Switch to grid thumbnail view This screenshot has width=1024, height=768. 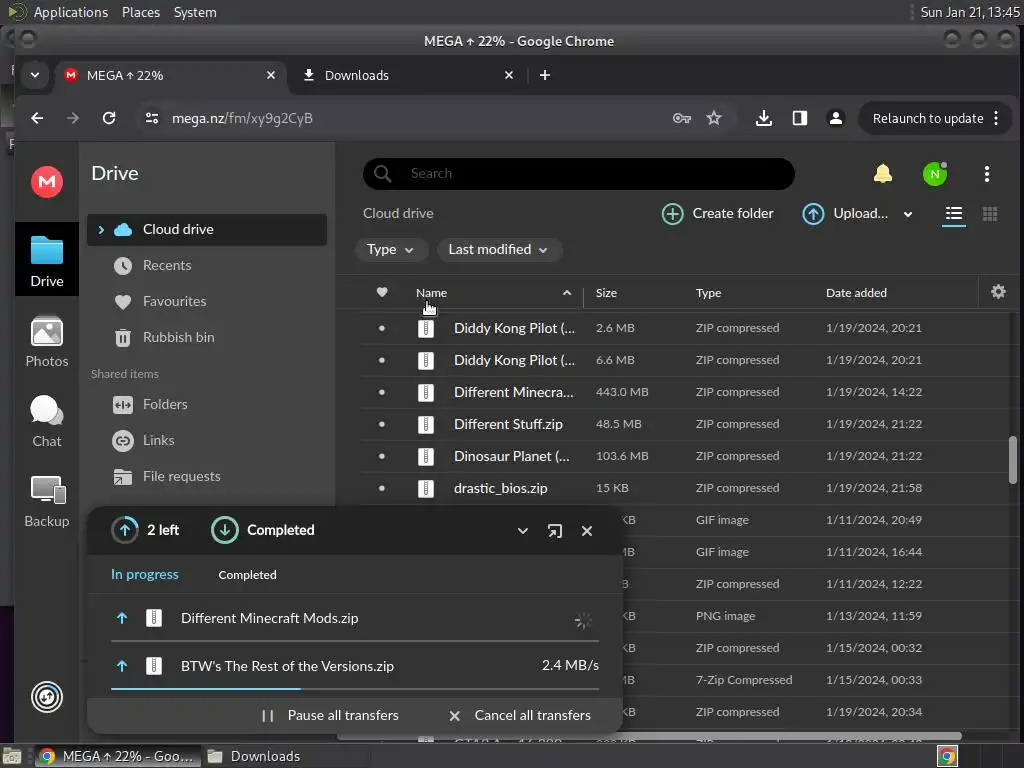tap(989, 214)
